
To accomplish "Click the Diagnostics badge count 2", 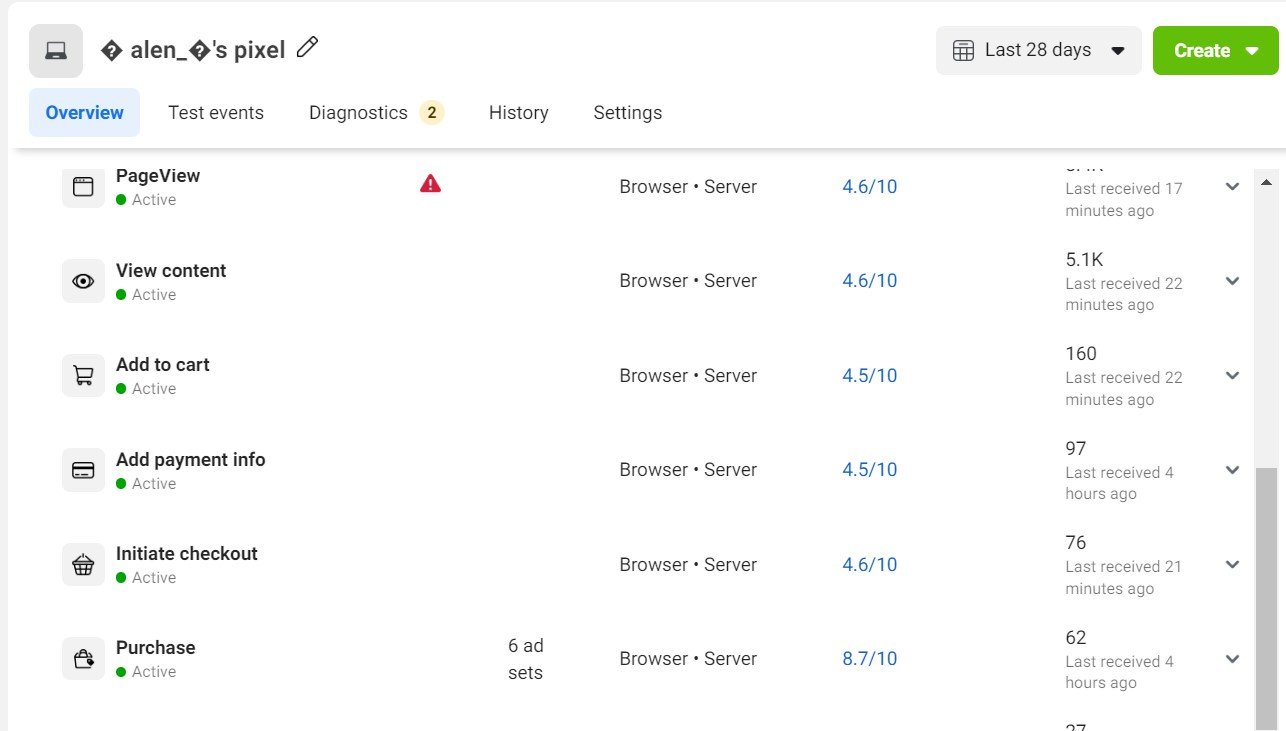I will click(x=432, y=113).
